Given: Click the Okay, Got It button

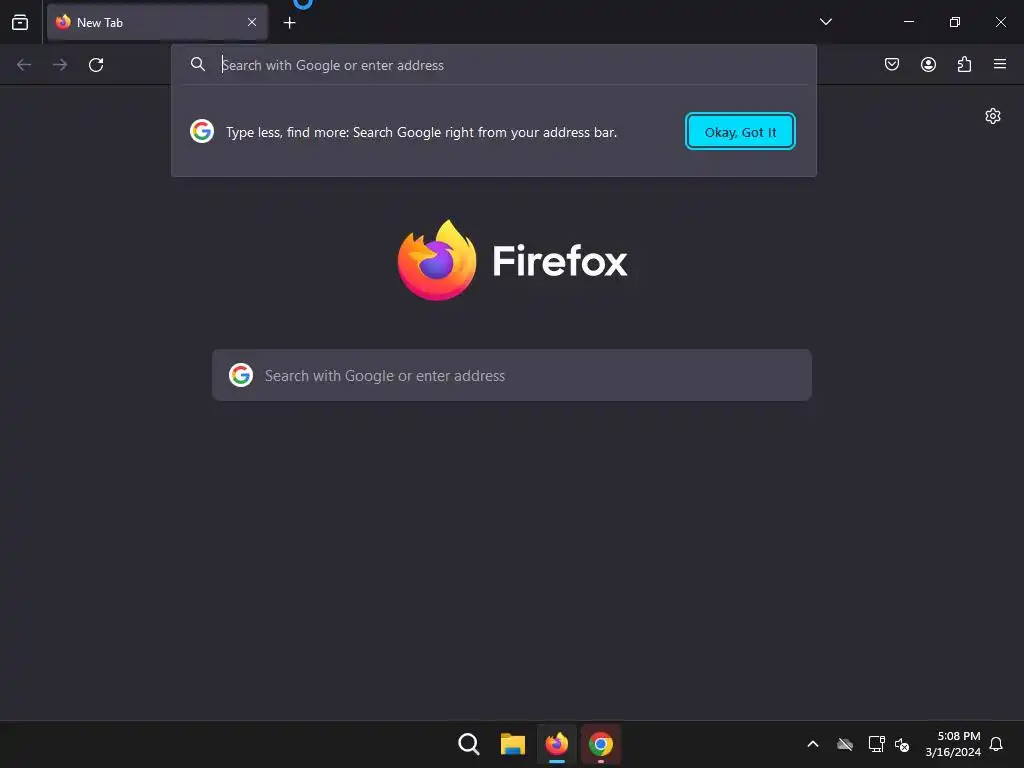Looking at the screenshot, I should pyautogui.click(x=740, y=131).
